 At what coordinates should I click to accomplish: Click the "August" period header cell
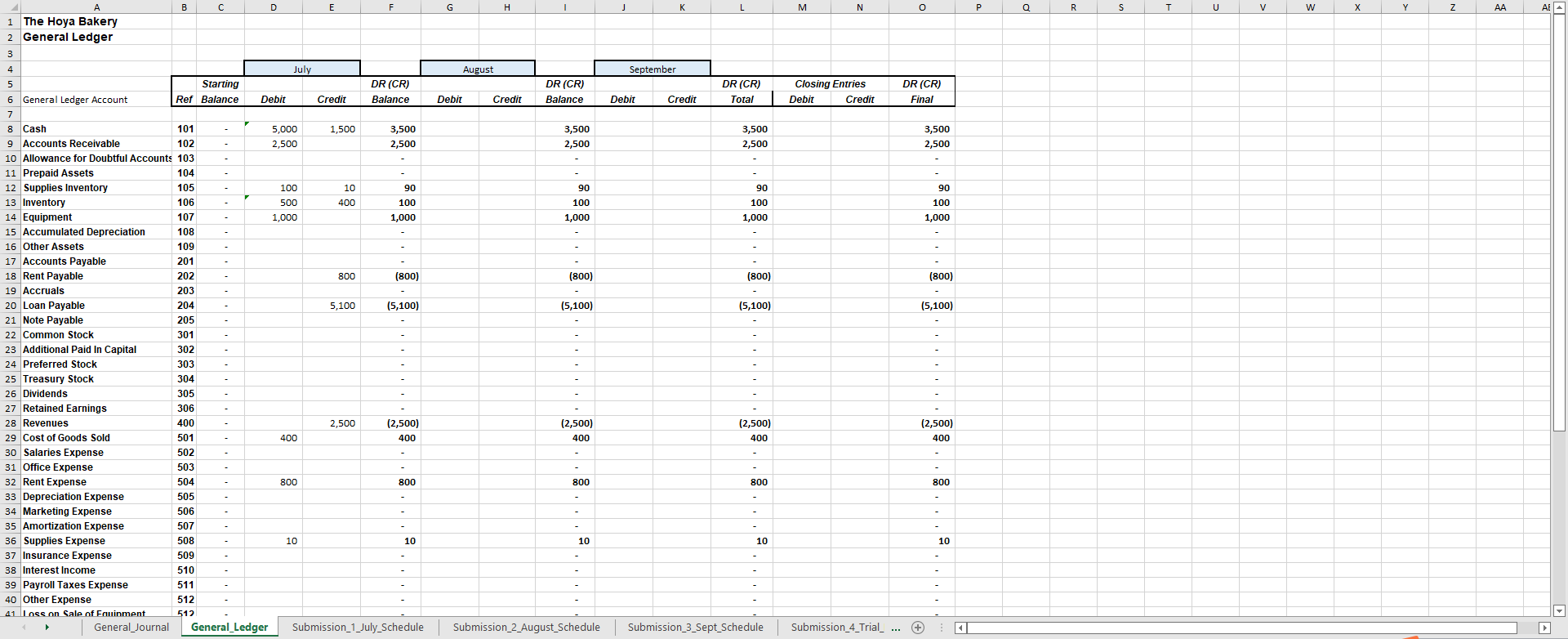(x=478, y=69)
